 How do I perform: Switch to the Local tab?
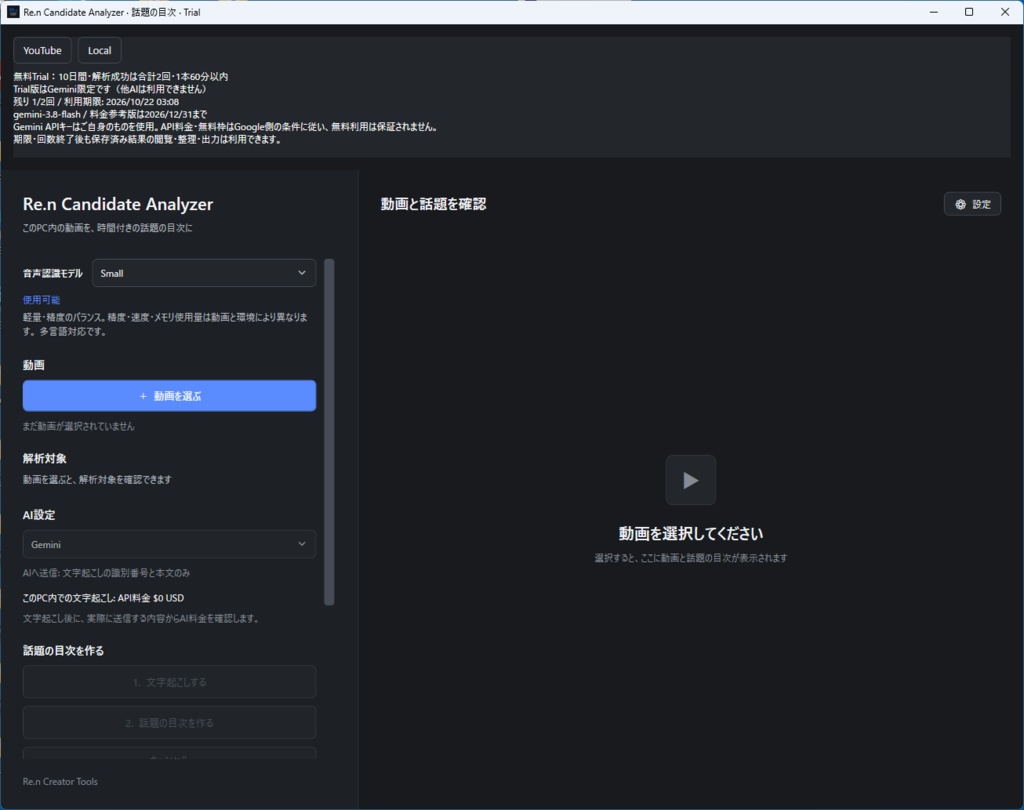click(99, 50)
